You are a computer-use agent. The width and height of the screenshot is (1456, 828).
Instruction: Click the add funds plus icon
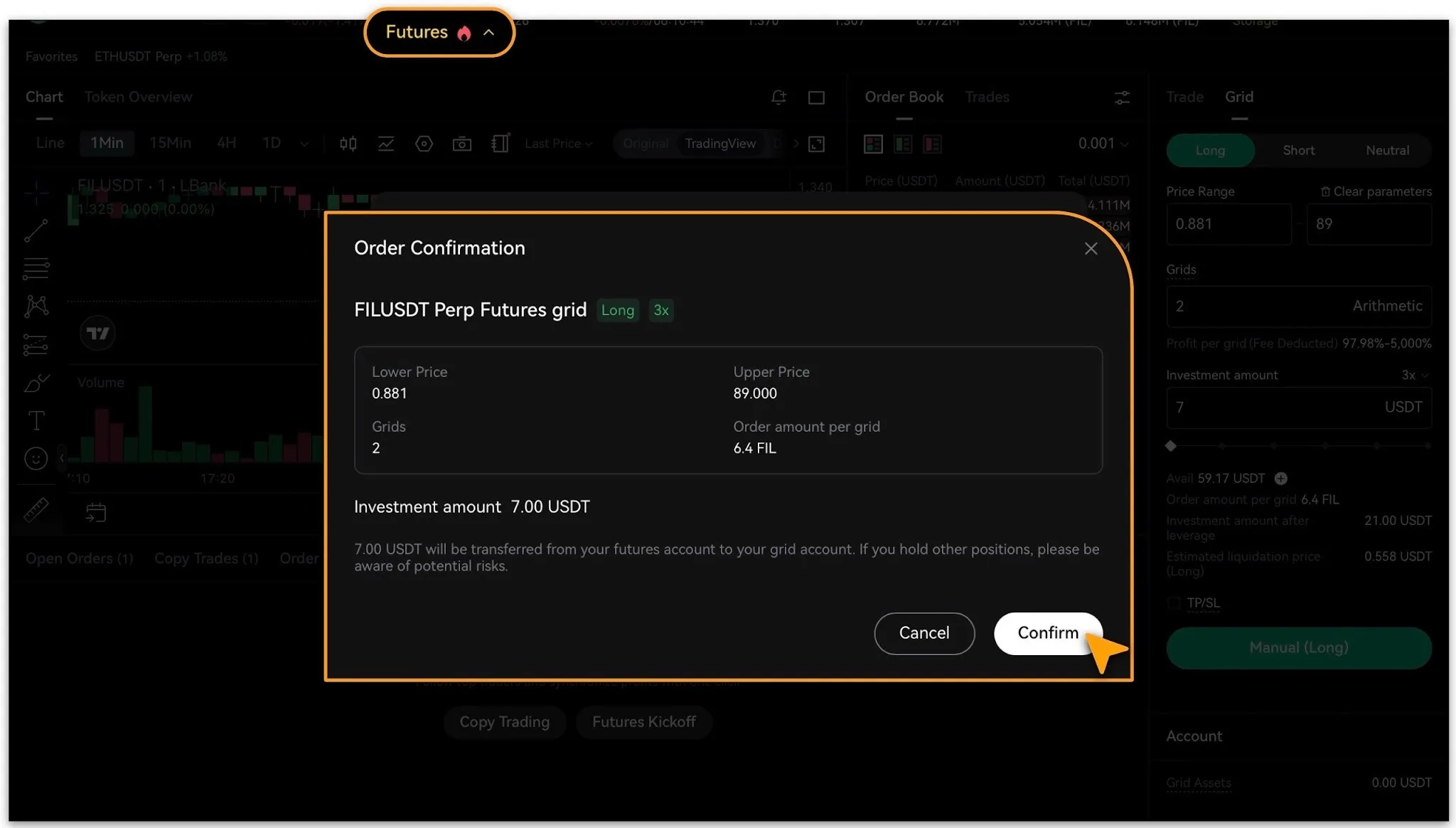click(x=1281, y=479)
